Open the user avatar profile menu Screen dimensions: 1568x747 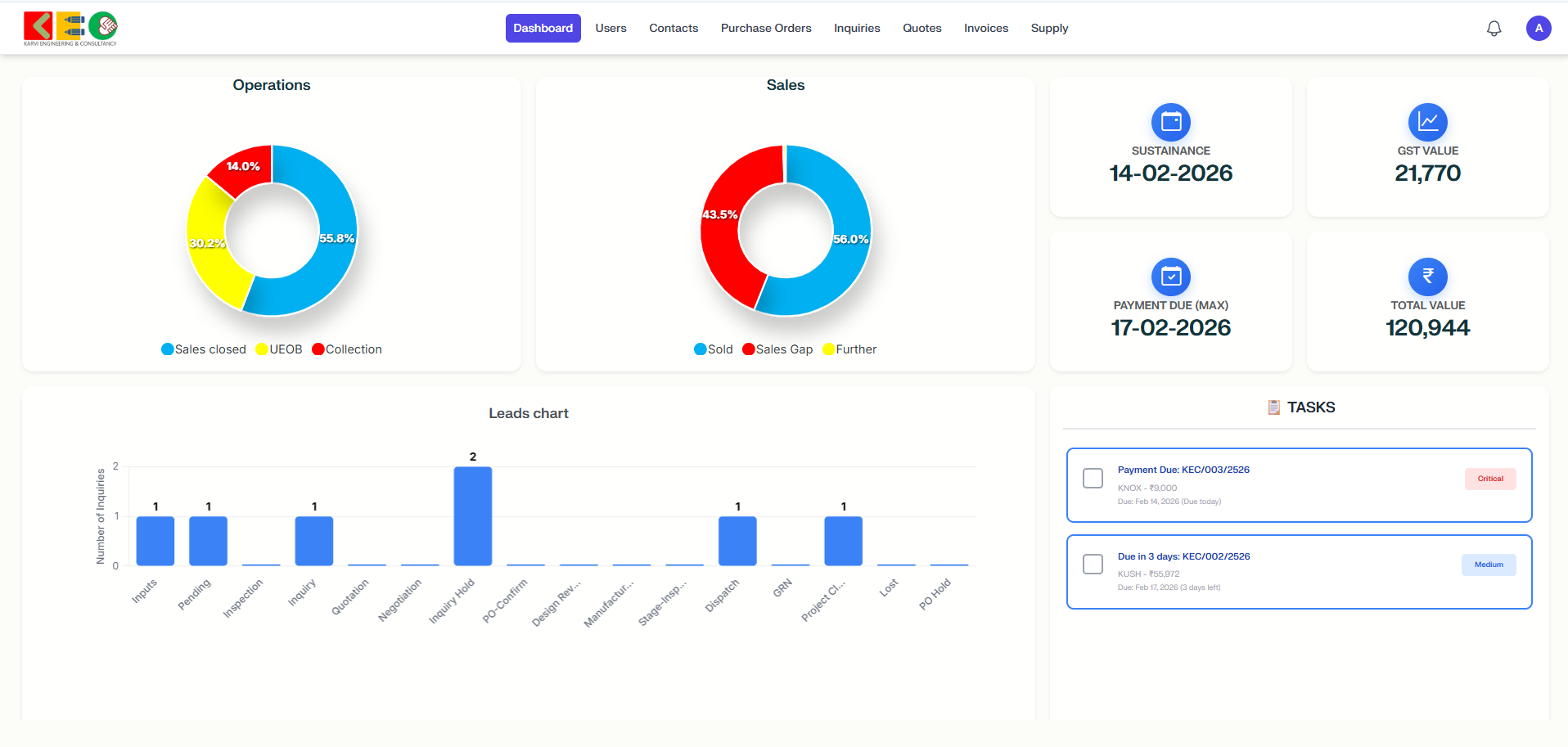tap(1538, 29)
